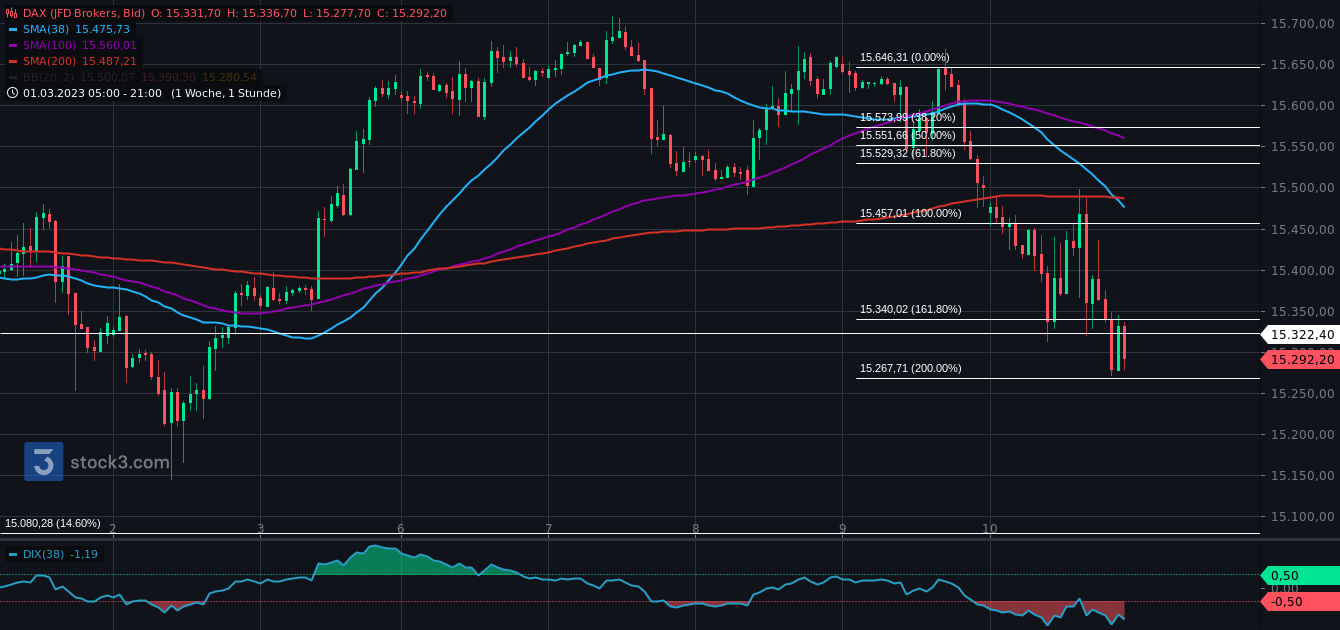1340x630 pixels.
Task: Select the blue SMA(38) line marker
Action: 14,29
